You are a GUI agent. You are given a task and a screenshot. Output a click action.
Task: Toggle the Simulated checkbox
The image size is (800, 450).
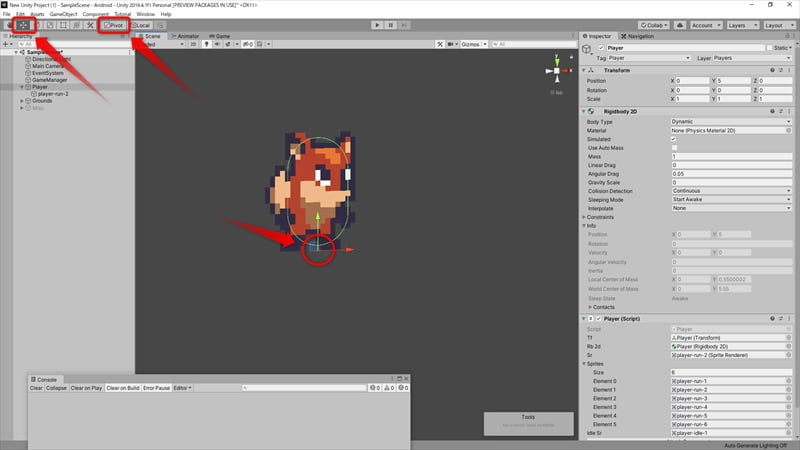point(674,139)
